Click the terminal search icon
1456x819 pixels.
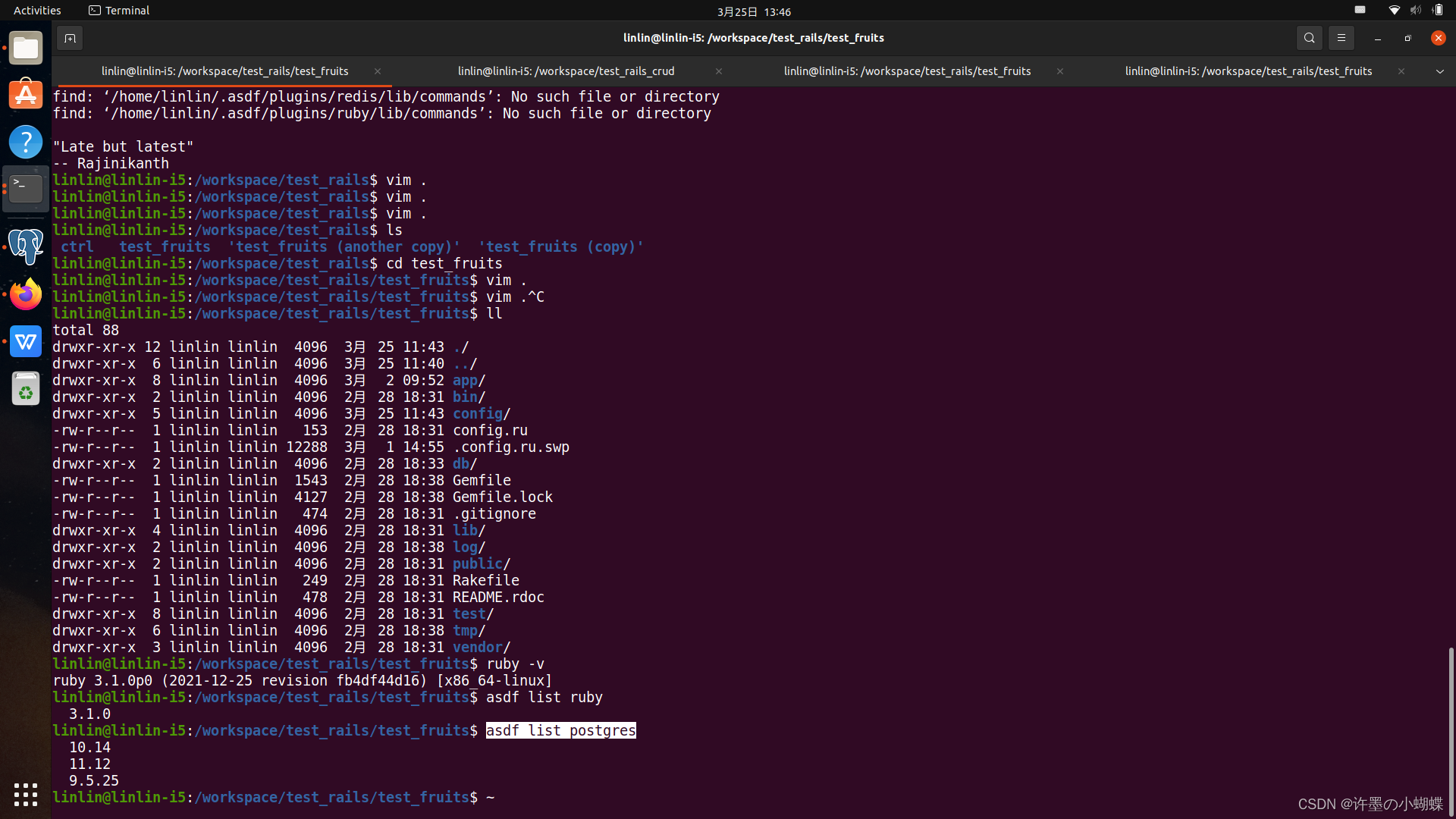click(x=1309, y=38)
